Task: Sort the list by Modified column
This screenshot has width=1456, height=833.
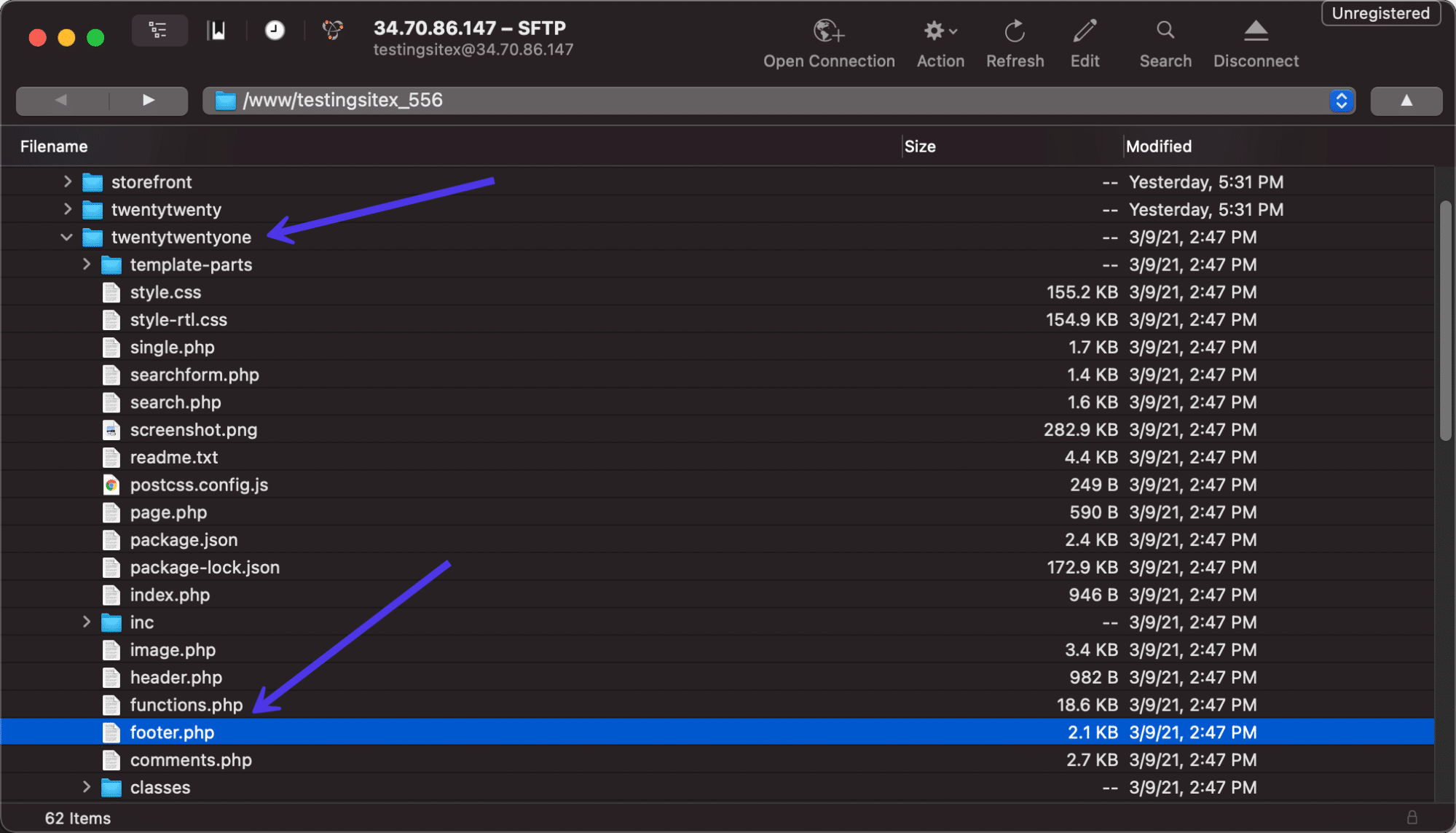Action: tap(1158, 146)
